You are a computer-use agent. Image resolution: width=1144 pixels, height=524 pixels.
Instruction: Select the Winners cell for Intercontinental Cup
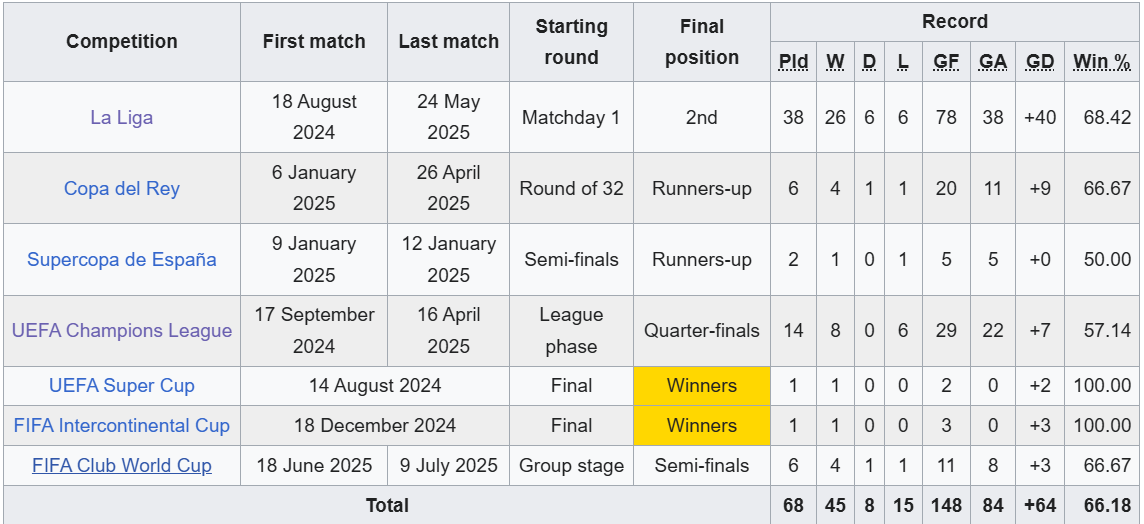(x=702, y=425)
